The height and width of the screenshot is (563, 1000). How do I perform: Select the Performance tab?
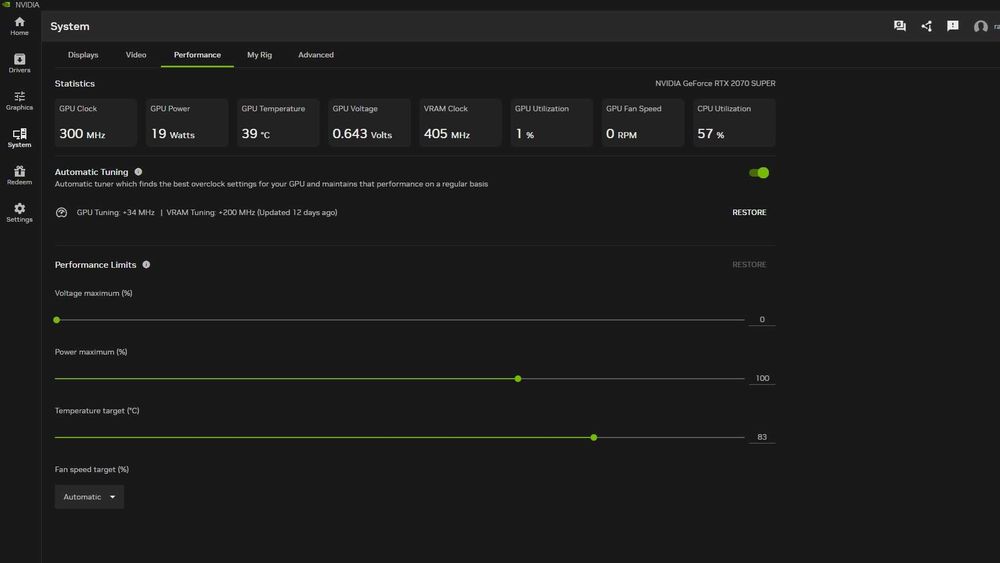(x=197, y=55)
